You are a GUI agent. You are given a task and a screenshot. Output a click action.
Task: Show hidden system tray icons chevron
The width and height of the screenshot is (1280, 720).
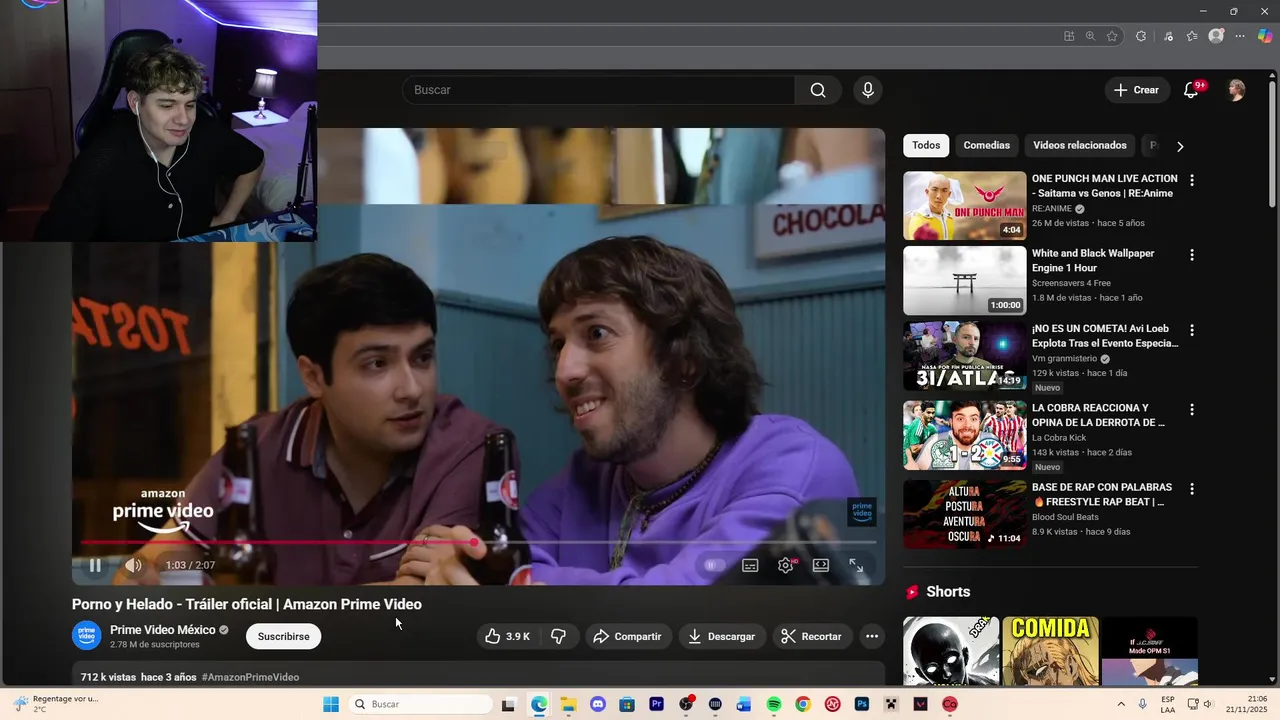pyautogui.click(x=1120, y=704)
